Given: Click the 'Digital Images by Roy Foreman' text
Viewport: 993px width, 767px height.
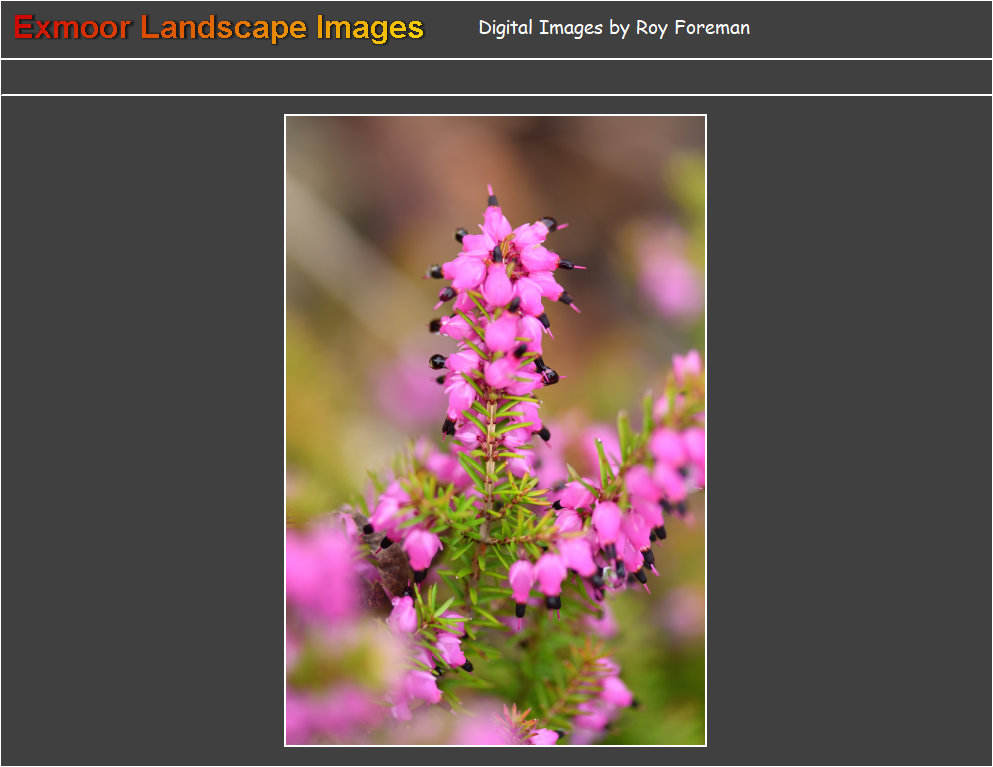Looking at the screenshot, I should click(613, 28).
